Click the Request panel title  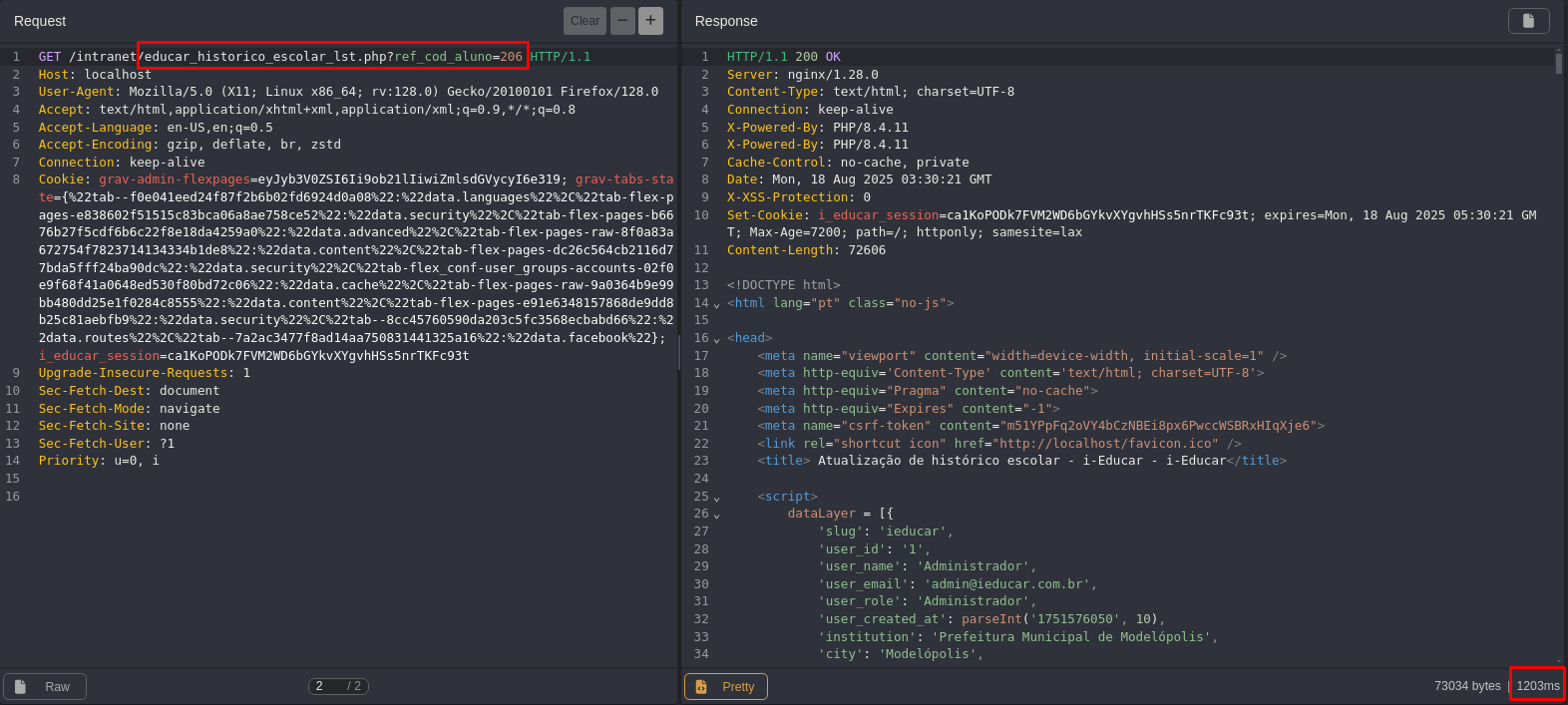(40, 21)
